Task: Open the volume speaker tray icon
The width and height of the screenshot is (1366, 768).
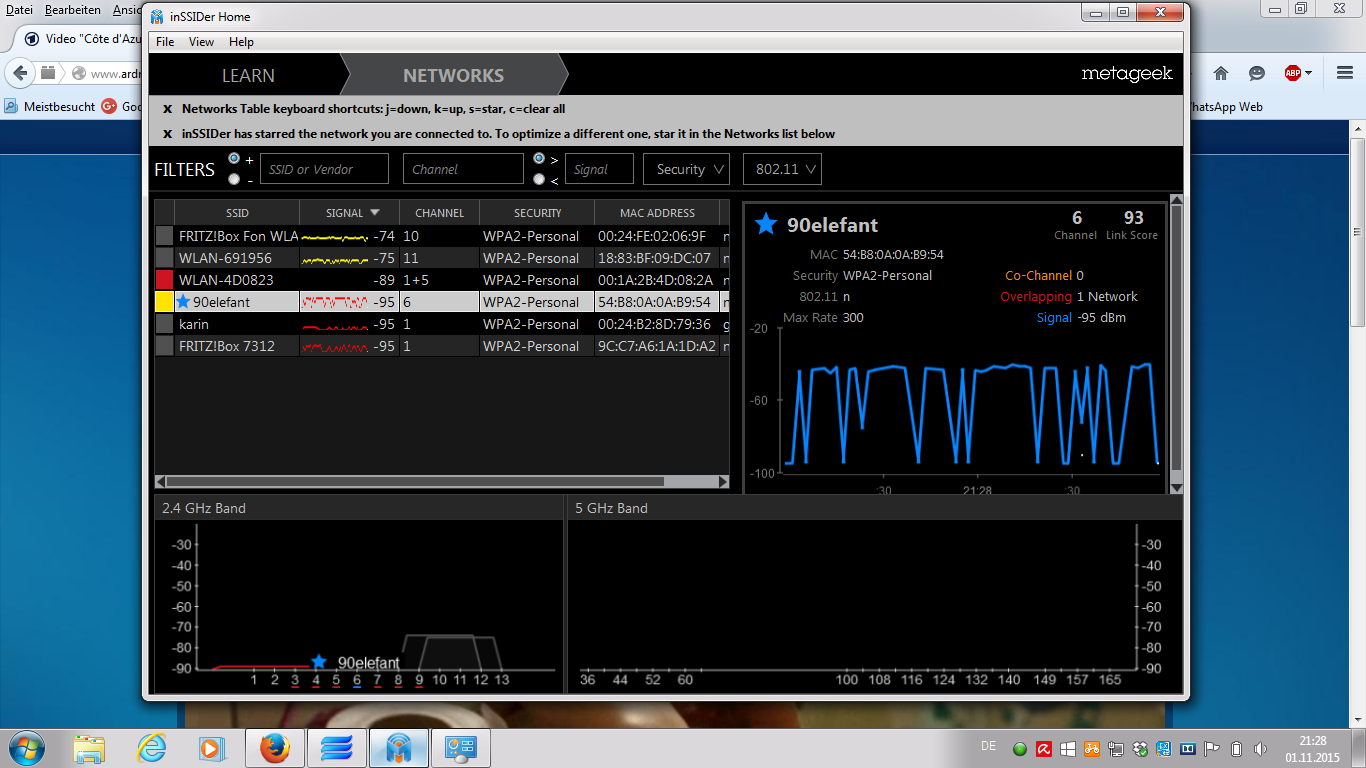Action: pyautogui.click(x=1261, y=748)
